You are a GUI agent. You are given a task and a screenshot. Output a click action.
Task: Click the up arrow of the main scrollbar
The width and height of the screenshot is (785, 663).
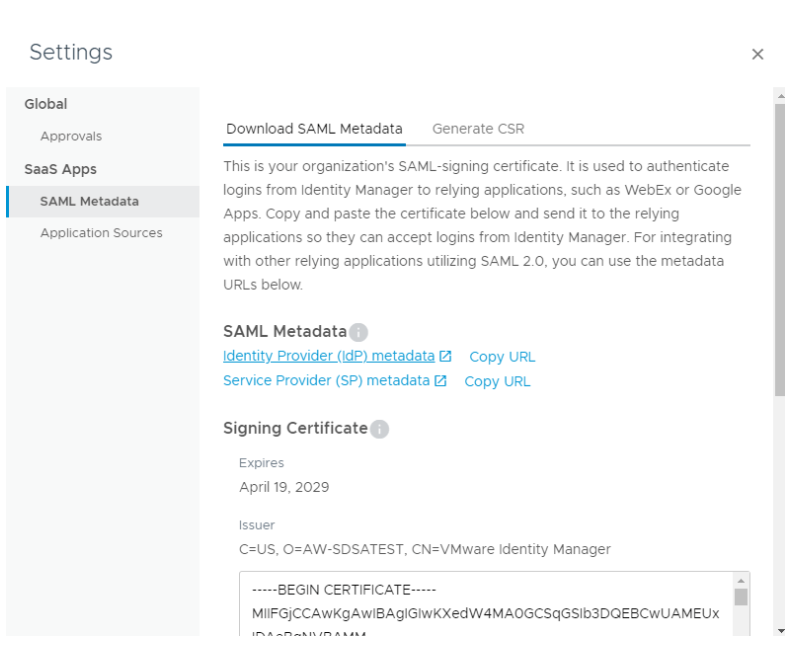[780, 95]
